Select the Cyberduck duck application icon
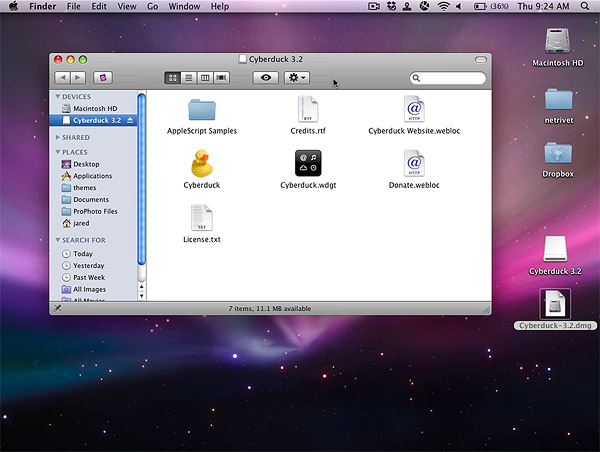The image size is (600, 452). [202, 163]
